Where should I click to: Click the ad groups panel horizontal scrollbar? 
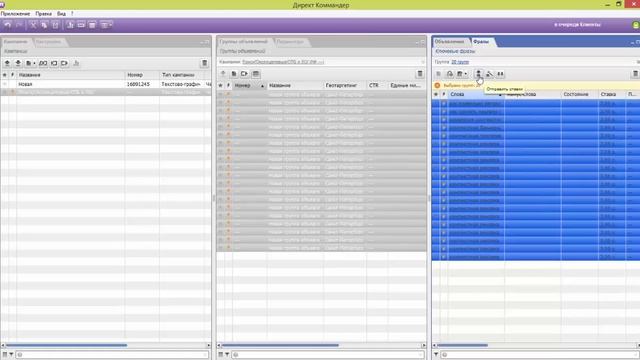coord(280,345)
